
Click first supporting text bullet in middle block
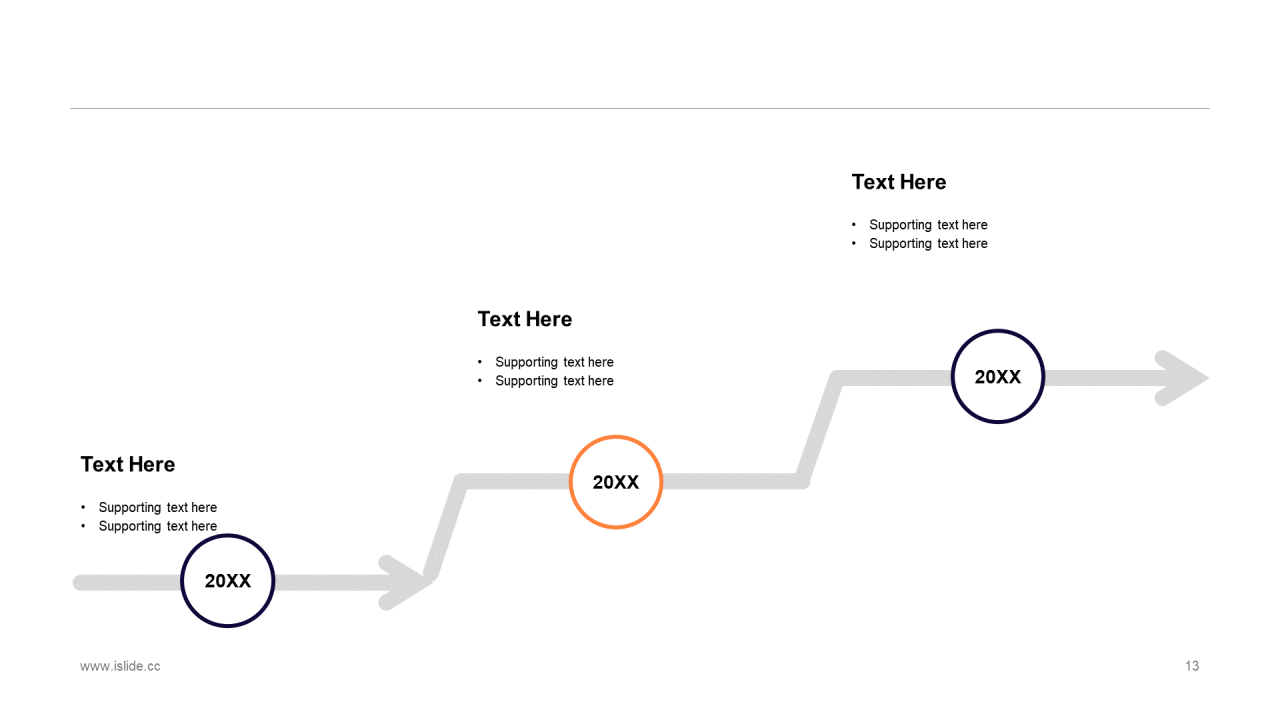[554, 362]
